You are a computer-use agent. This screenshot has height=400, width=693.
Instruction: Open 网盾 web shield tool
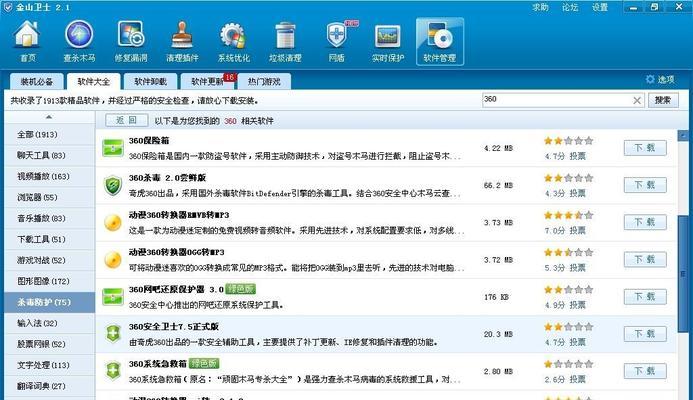pyautogui.click(x=337, y=41)
